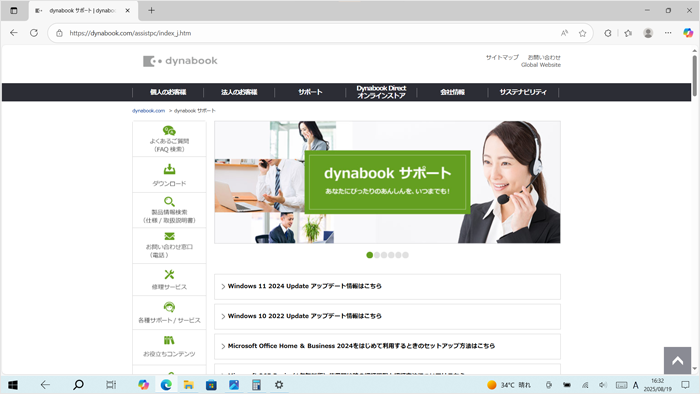Open the Copilot icon in browser toolbar
This screenshot has width=700, height=394.
click(688, 33)
